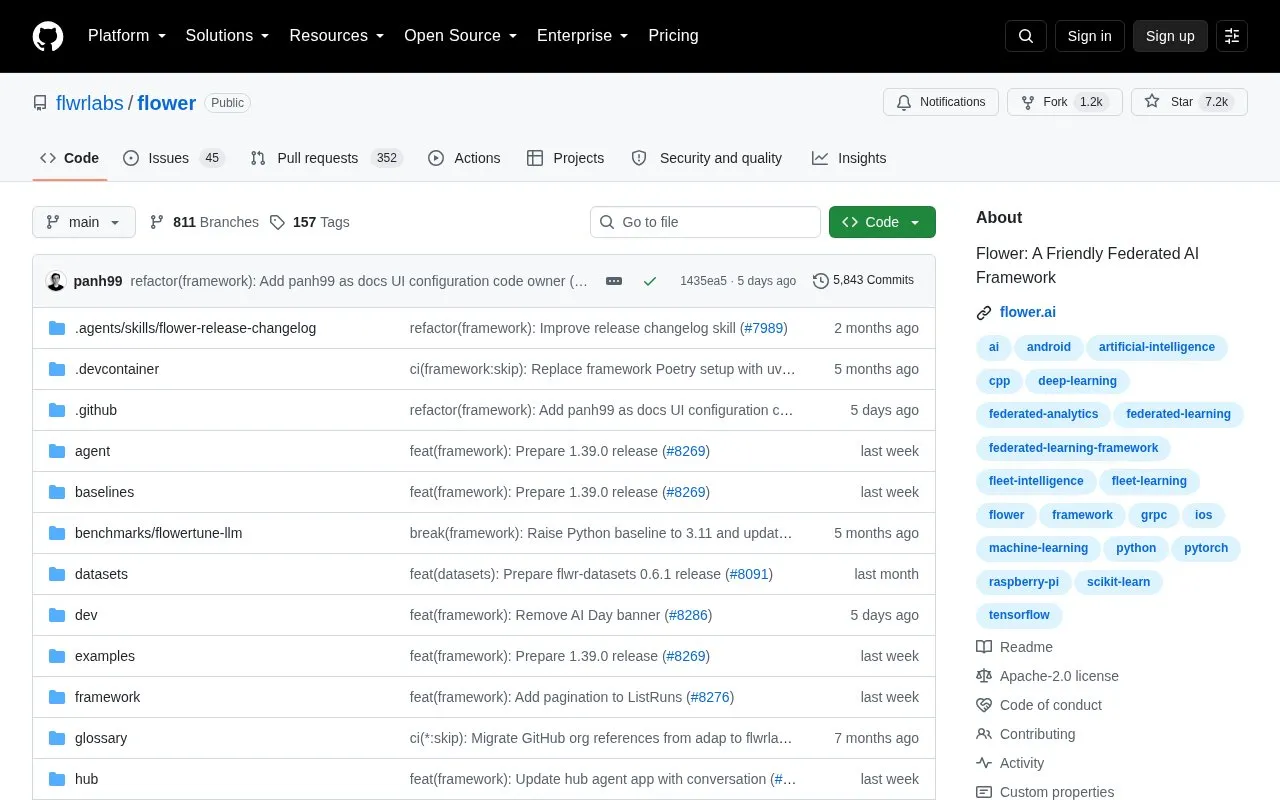
Task: Click the bell Notifications button
Action: (x=940, y=102)
